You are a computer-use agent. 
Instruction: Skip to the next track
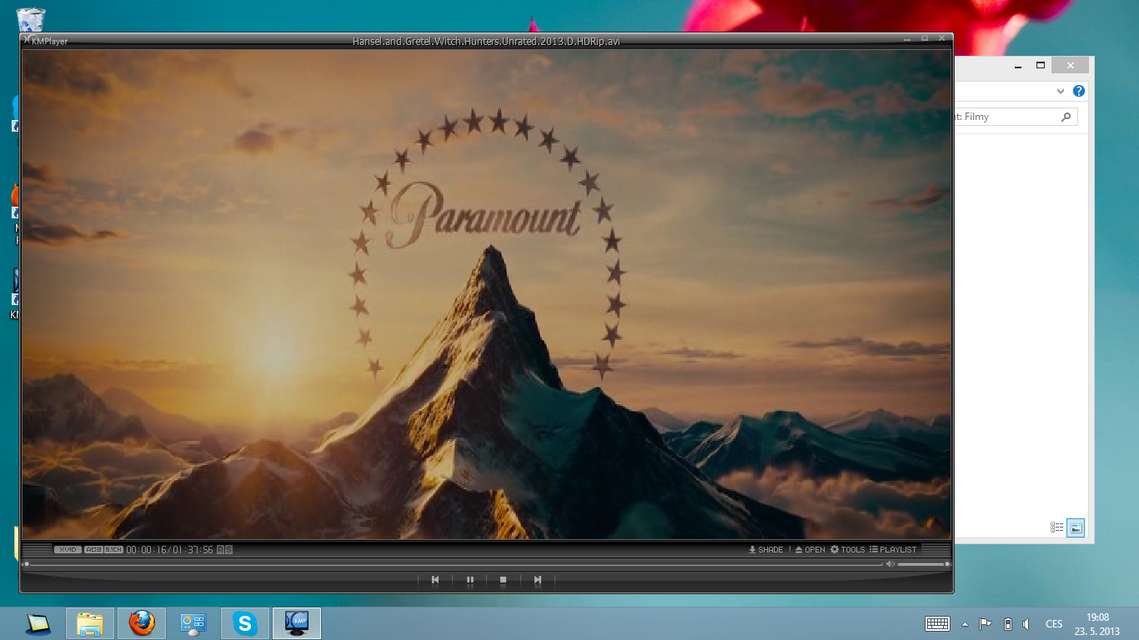[537, 580]
